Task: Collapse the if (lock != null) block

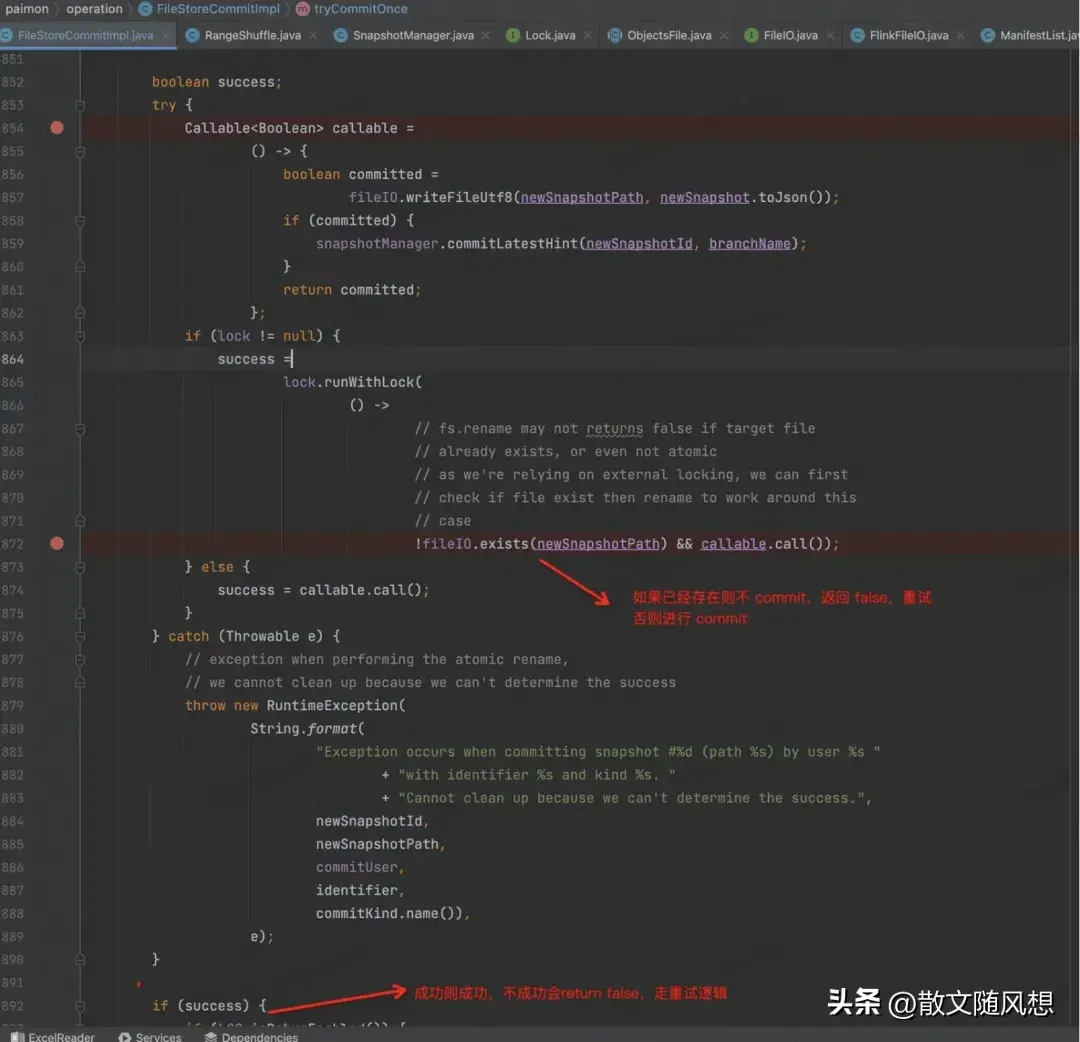Action: tap(80, 337)
